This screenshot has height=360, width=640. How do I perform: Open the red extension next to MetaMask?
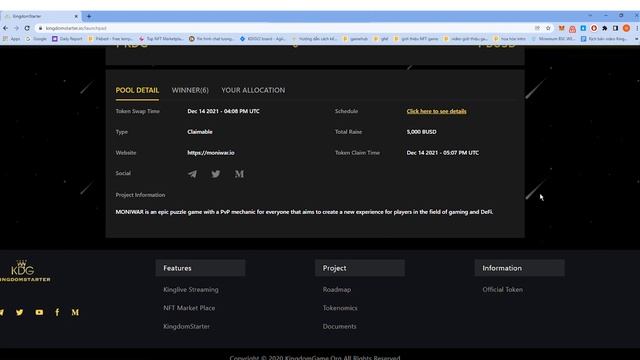(572, 29)
